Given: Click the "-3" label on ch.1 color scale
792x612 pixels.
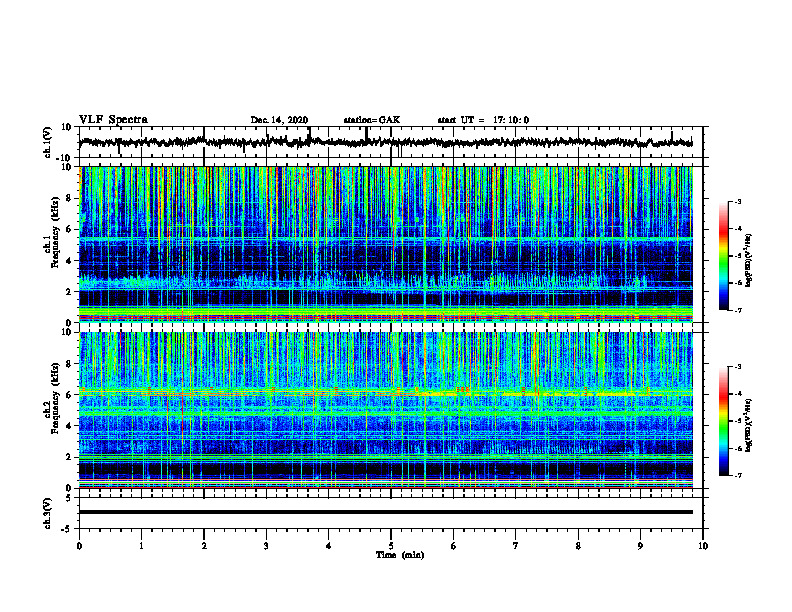Looking at the screenshot, I should [x=737, y=202].
